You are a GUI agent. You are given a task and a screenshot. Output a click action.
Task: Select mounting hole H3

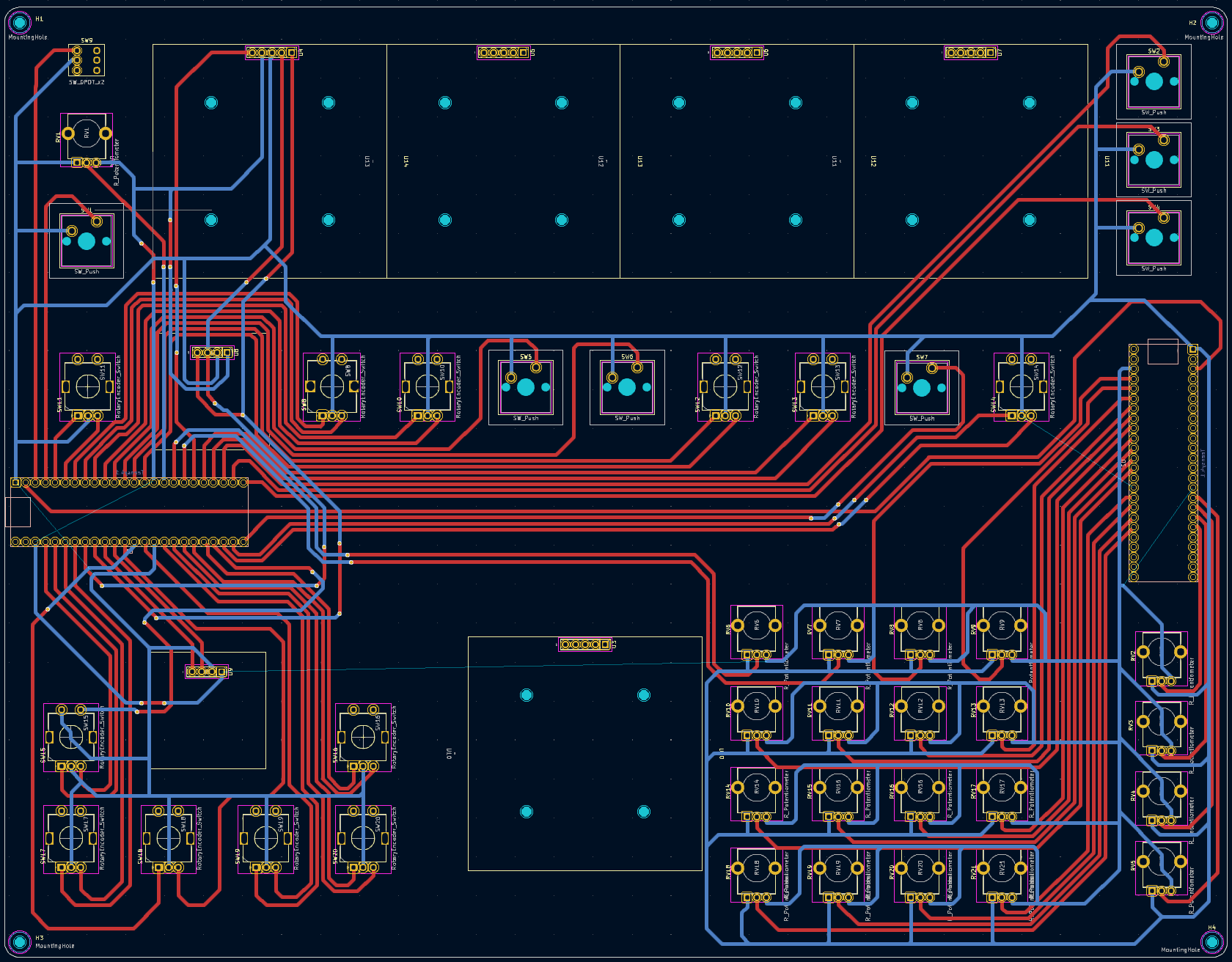tap(20, 941)
